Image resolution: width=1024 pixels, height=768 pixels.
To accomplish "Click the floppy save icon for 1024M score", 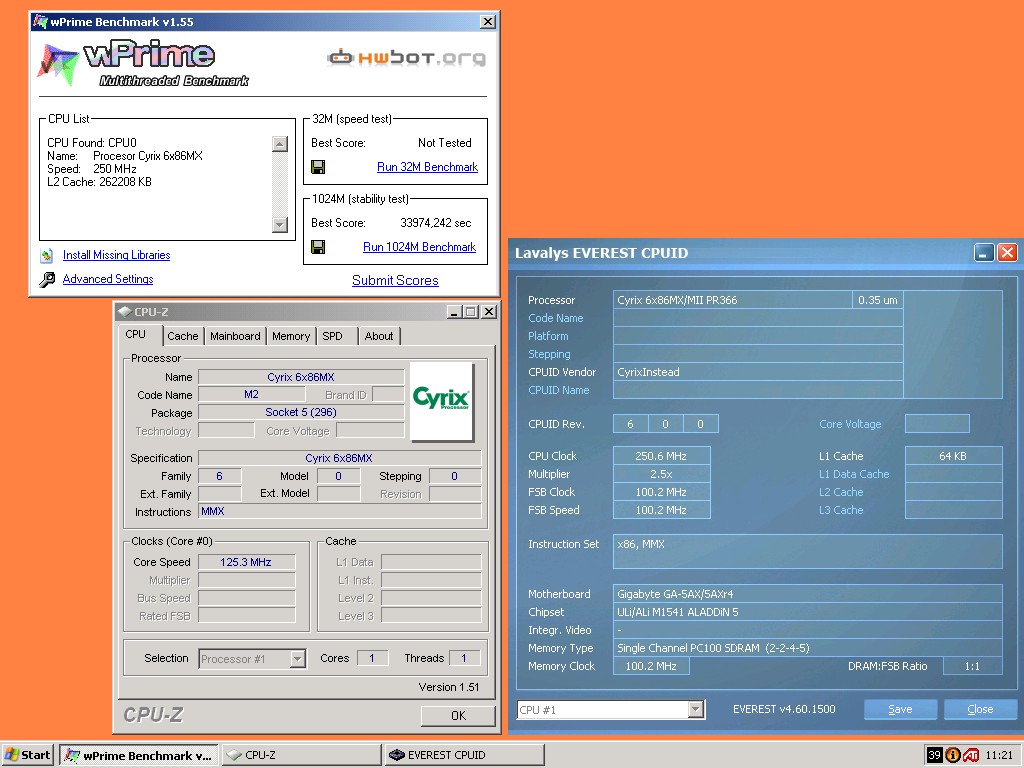I will coord(318,247).
